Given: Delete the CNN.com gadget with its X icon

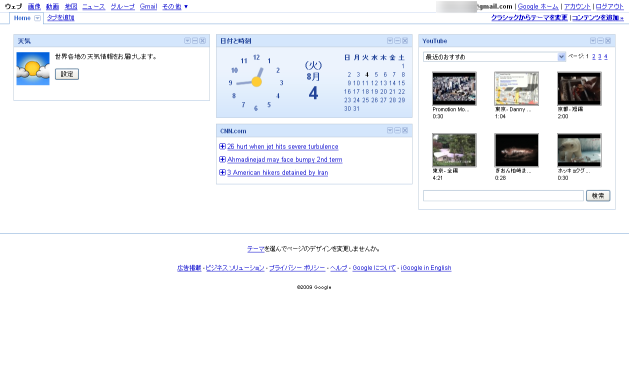Looking at the screenshot, I should coord(405,130).
